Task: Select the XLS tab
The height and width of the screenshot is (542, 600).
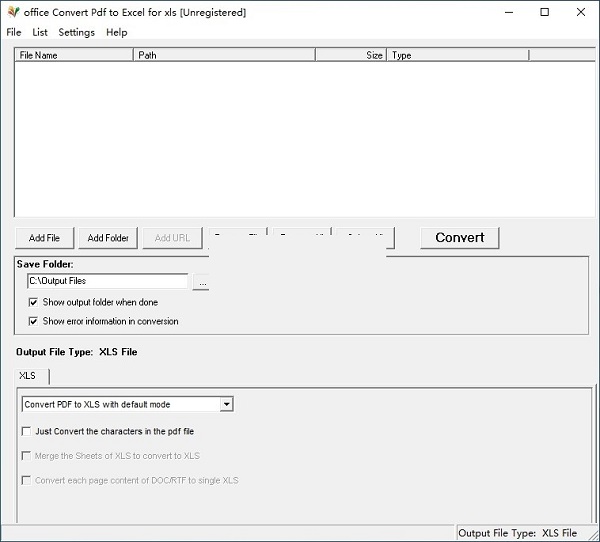Action: click(32, 376)
